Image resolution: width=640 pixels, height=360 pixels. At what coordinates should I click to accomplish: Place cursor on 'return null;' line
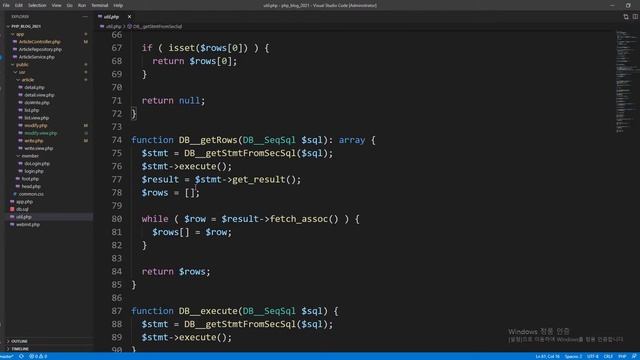[173, 100]
